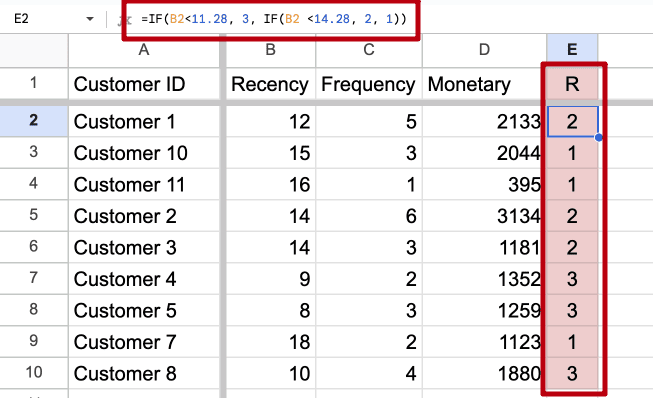The height and width of the screenshot is (398, 653).
Task: Select column E header
Action: coord(572,50)
